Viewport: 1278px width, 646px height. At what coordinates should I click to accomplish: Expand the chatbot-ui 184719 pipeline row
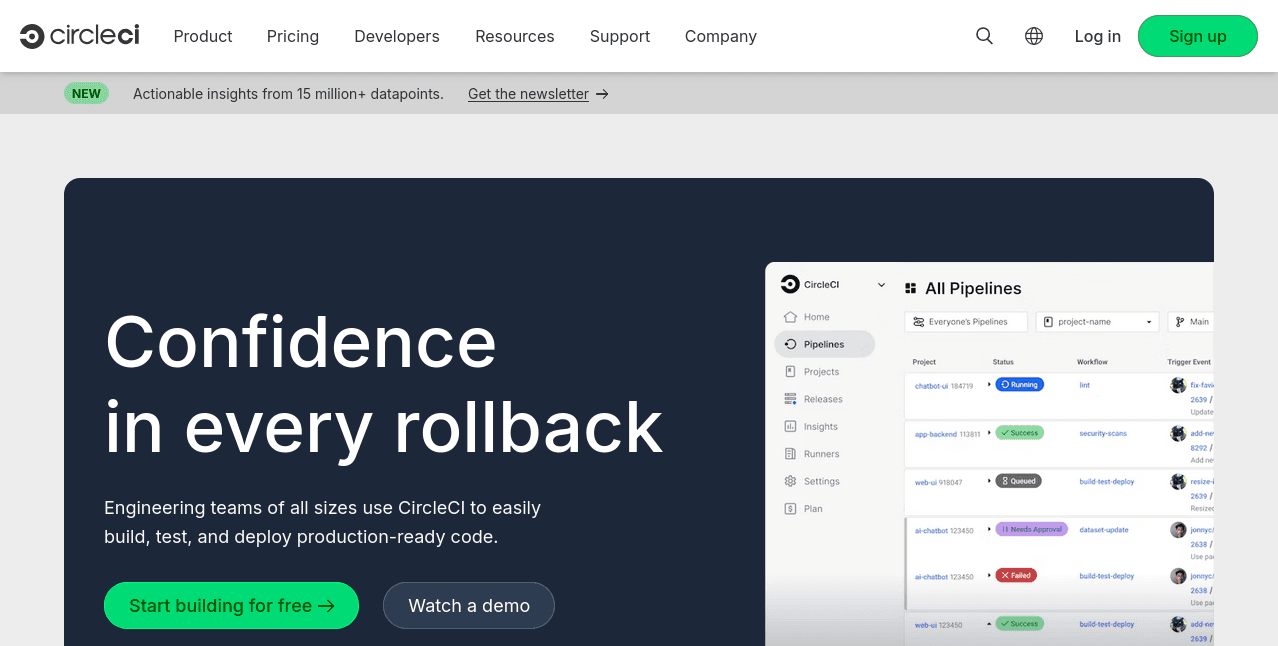pyautogui.click(x=989, y=384)
